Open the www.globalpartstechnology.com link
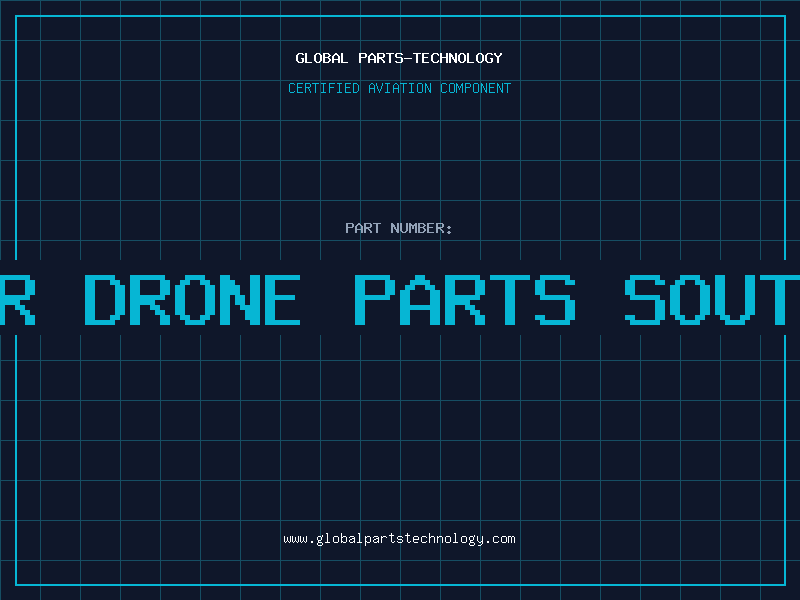 point(399,539)
